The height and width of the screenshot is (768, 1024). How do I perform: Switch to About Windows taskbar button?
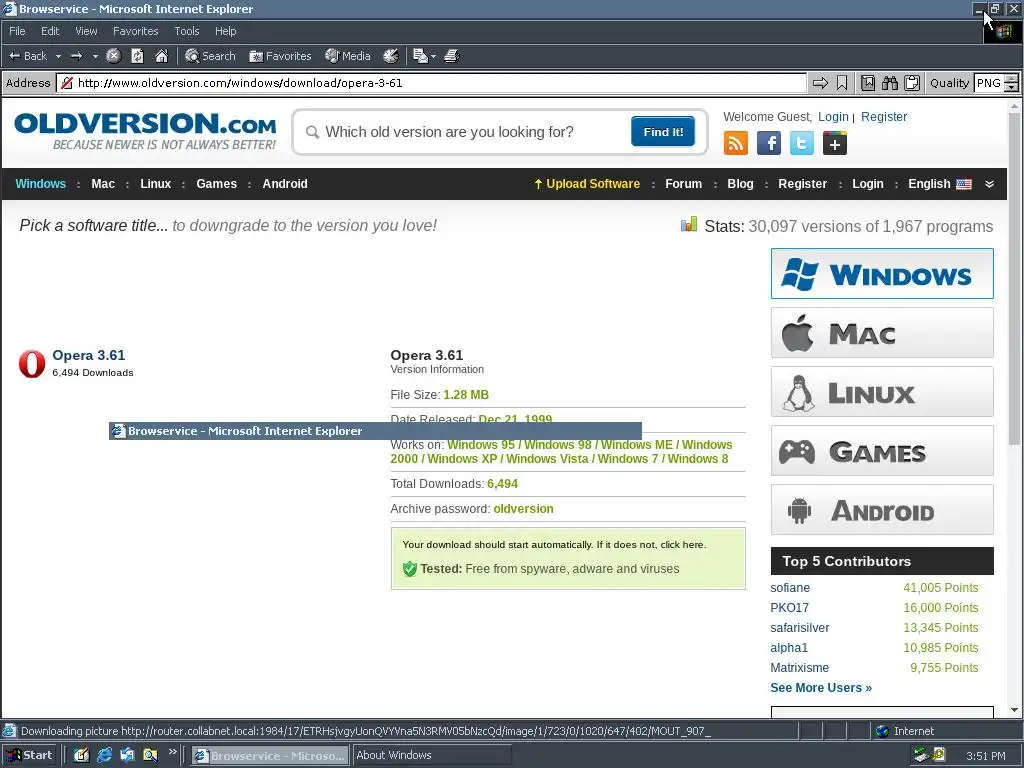[432, 756]
